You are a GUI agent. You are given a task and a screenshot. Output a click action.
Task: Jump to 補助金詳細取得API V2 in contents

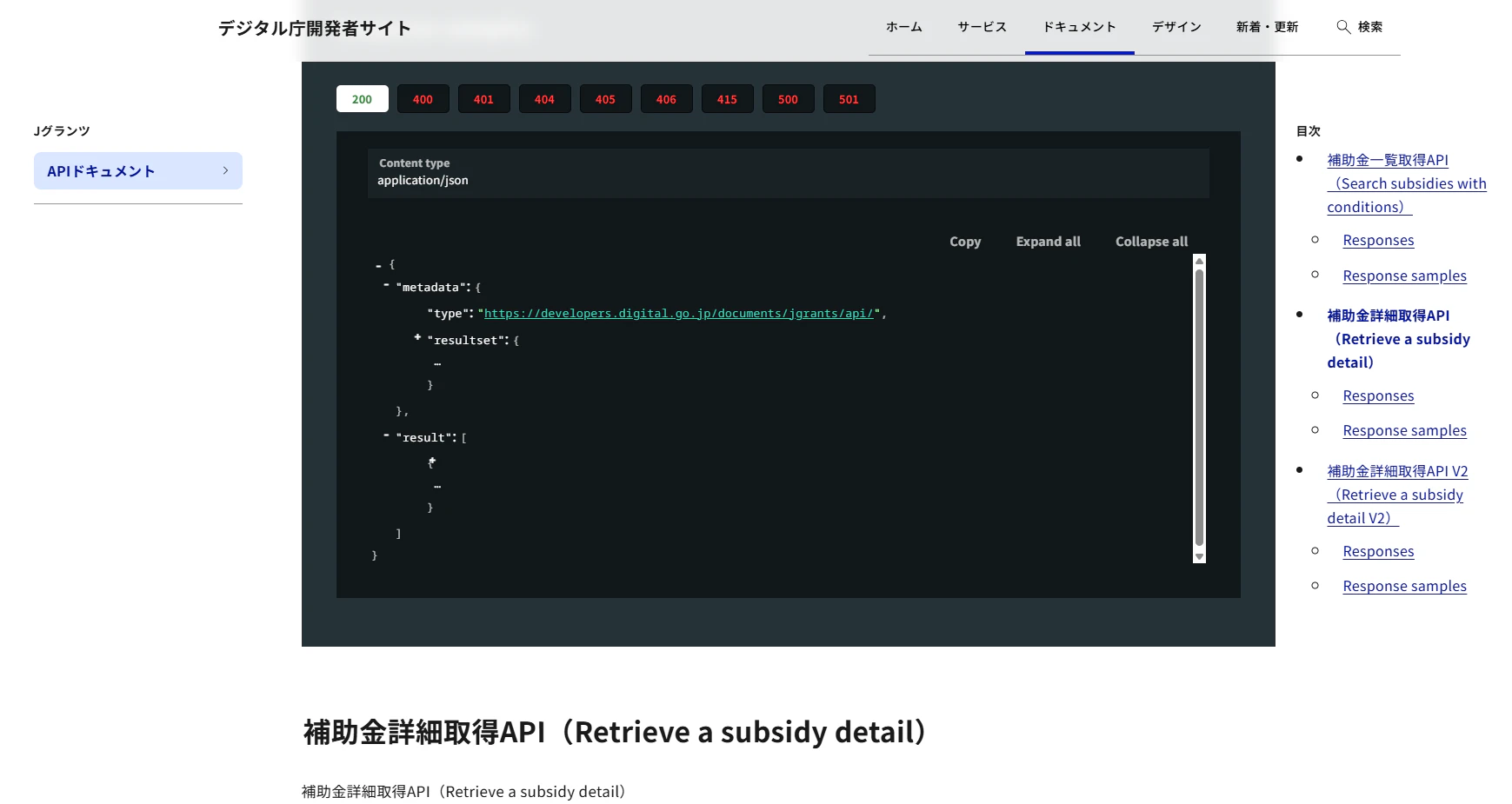click(x=1397, y=495)
